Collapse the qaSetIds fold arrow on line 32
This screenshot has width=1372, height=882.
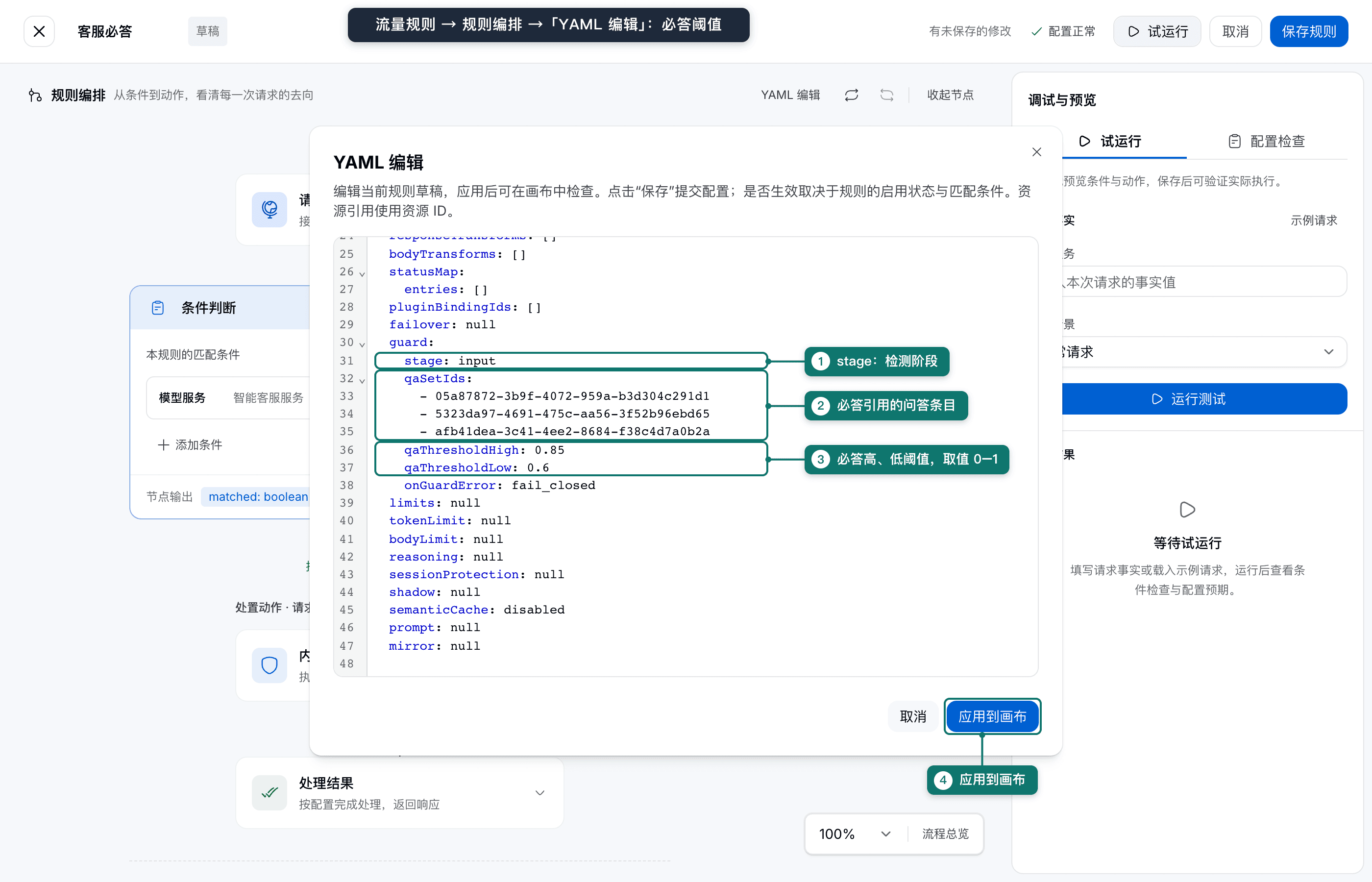point(362,380)
